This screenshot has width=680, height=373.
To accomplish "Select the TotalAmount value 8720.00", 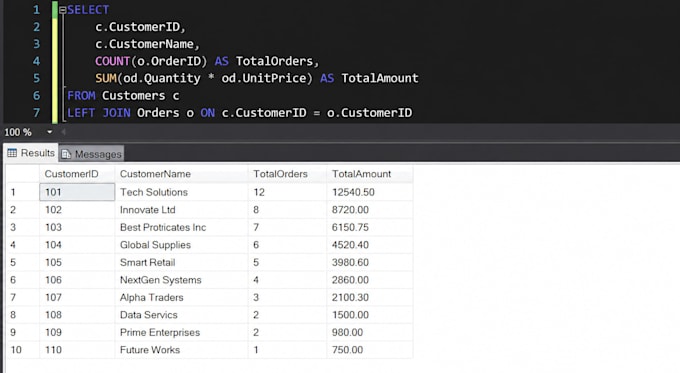I will point(369,210).
